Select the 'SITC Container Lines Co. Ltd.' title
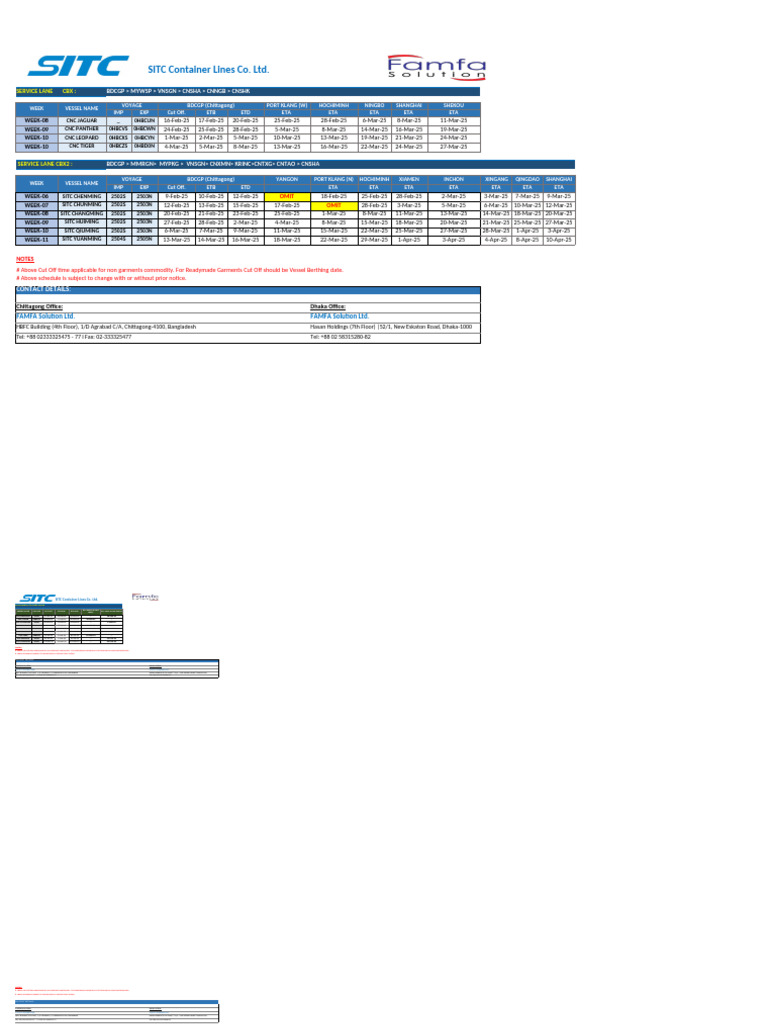Screen dimensions: 768x1024 [x=208, y=69]
